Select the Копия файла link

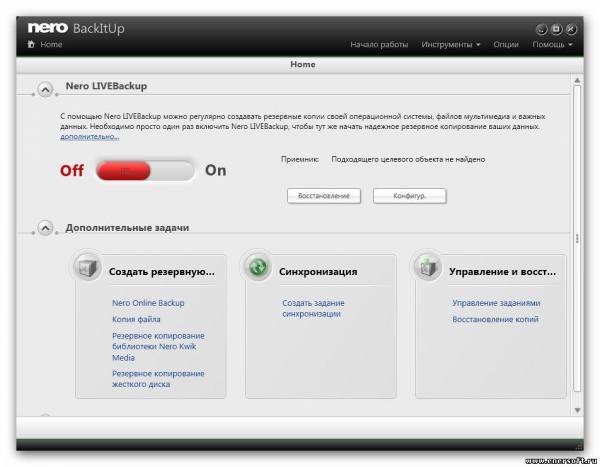click(x=136, y=319)
